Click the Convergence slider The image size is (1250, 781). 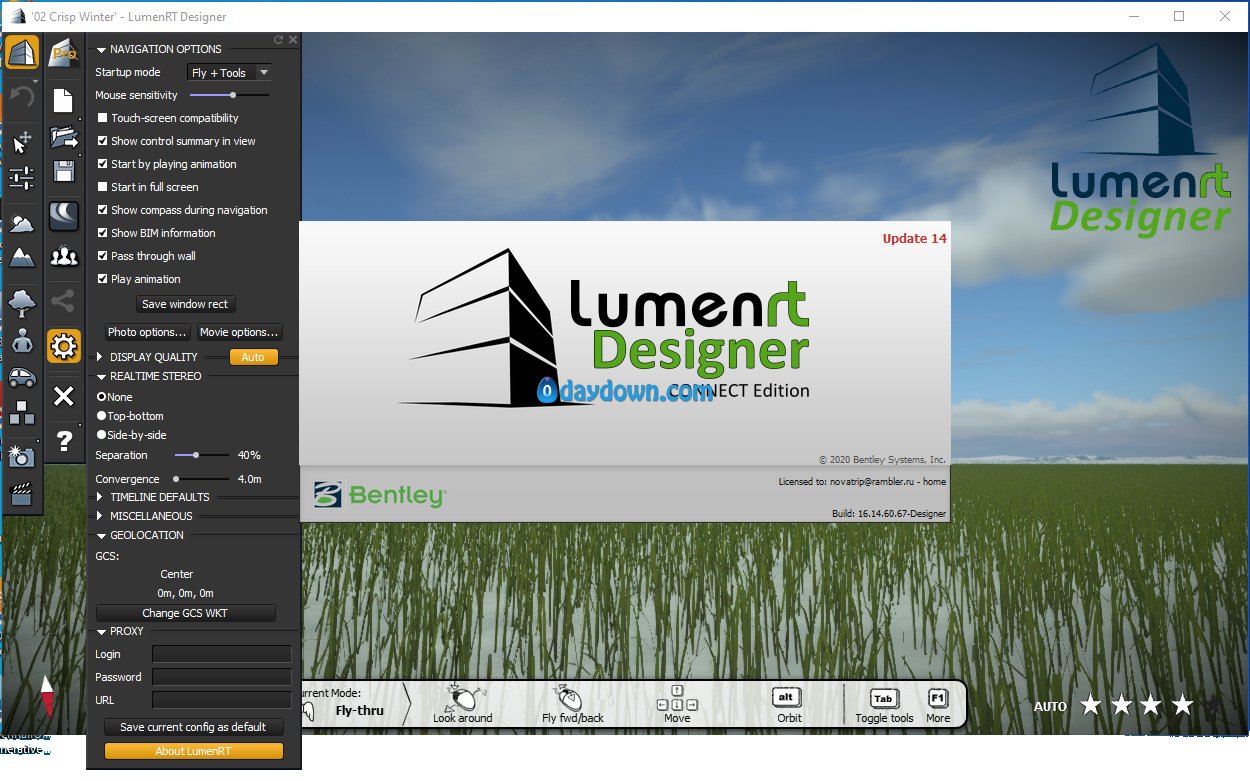click(202, 479)
